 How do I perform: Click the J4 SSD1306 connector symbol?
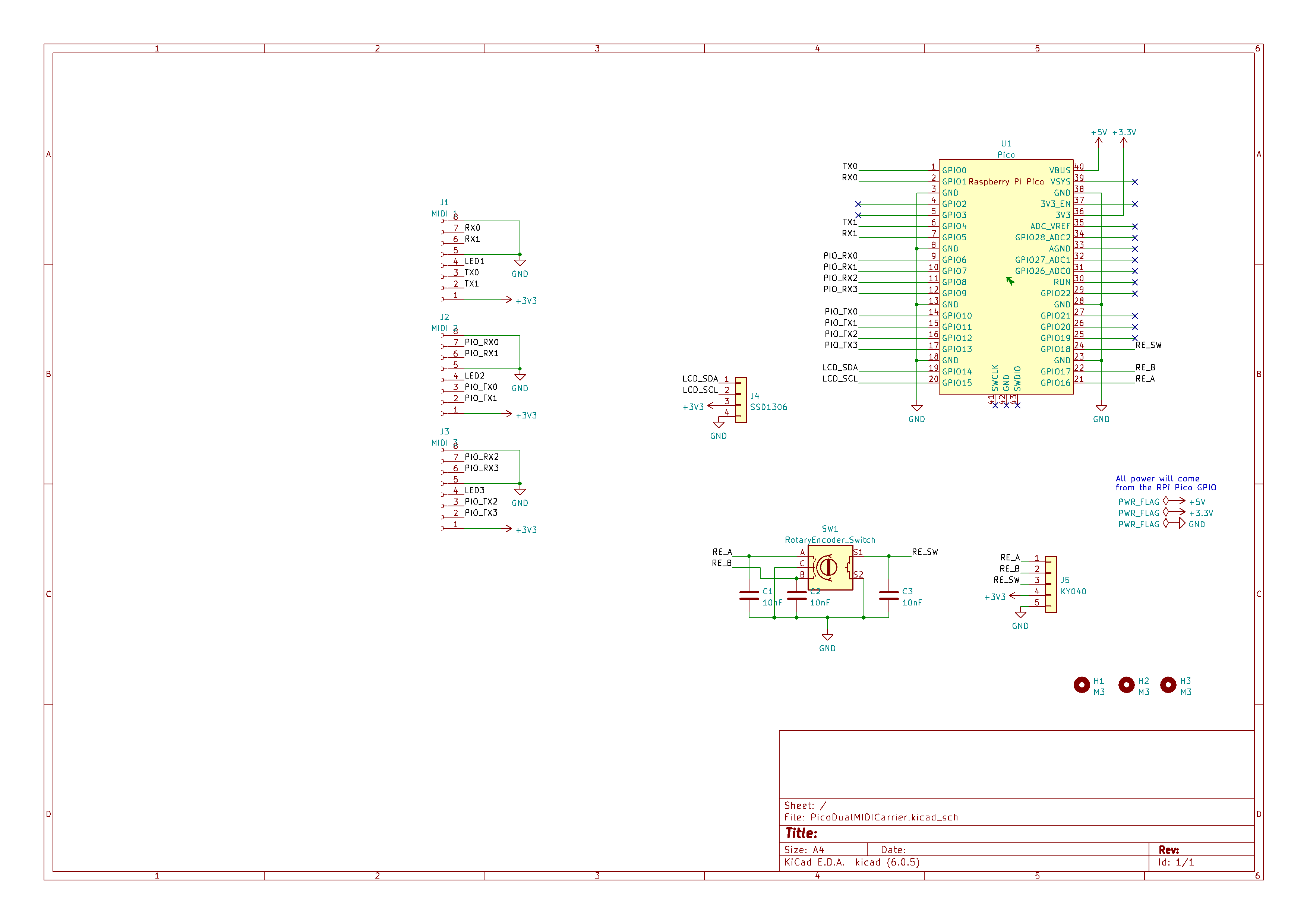741,400
